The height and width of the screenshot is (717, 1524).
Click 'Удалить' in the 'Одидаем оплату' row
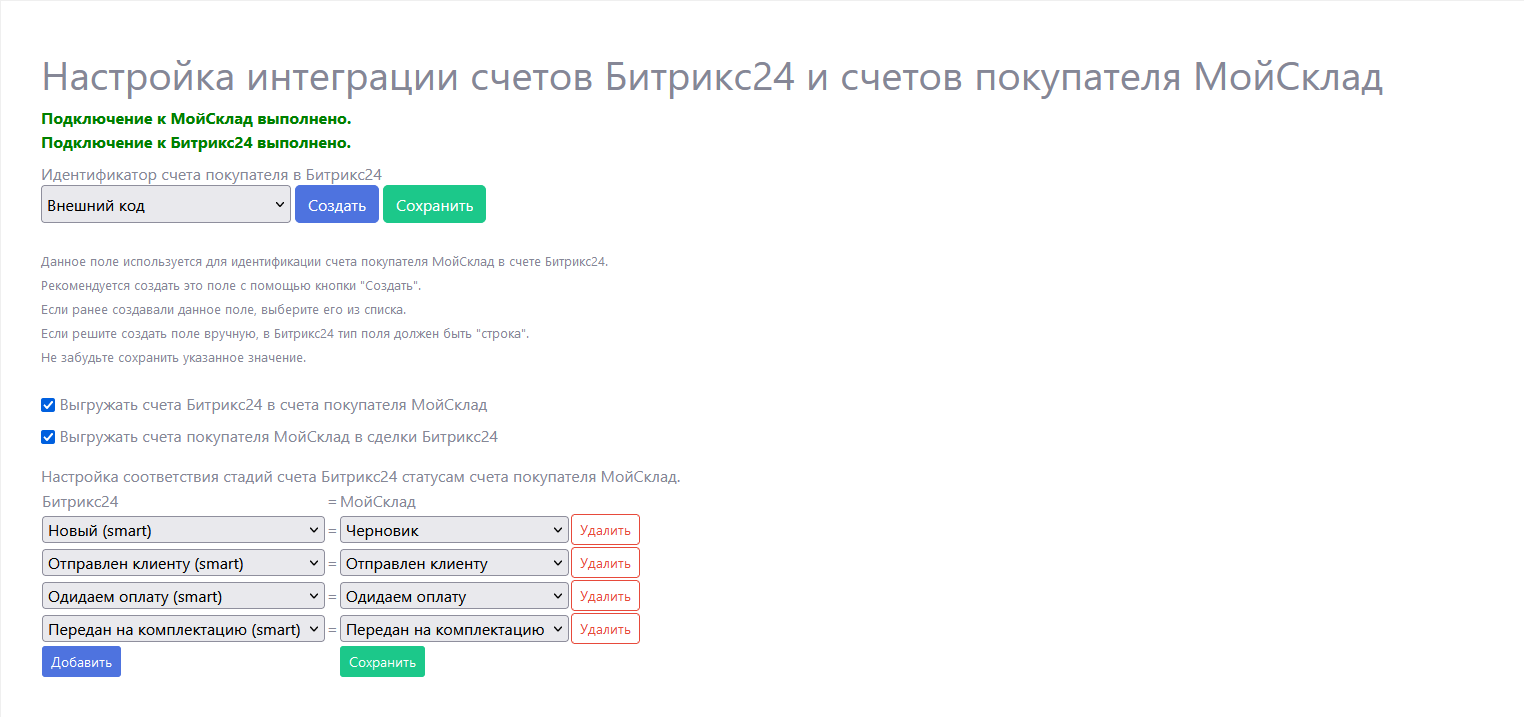pos(605,596)
